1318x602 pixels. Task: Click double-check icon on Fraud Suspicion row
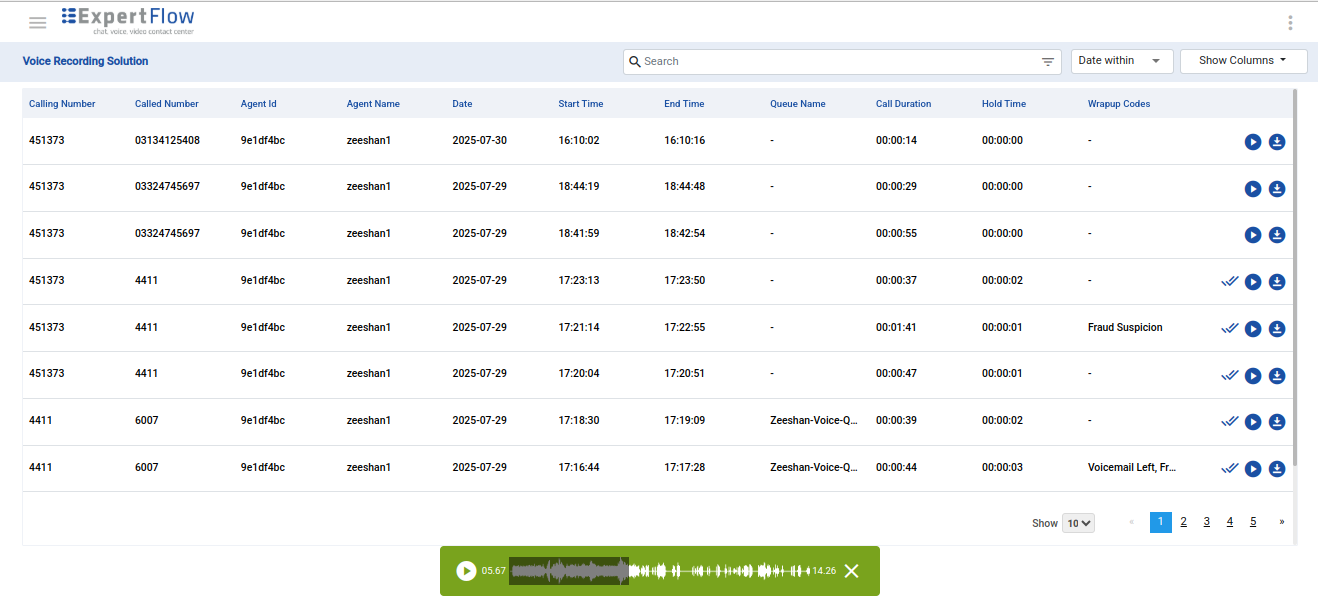(x=1229, y=328)
